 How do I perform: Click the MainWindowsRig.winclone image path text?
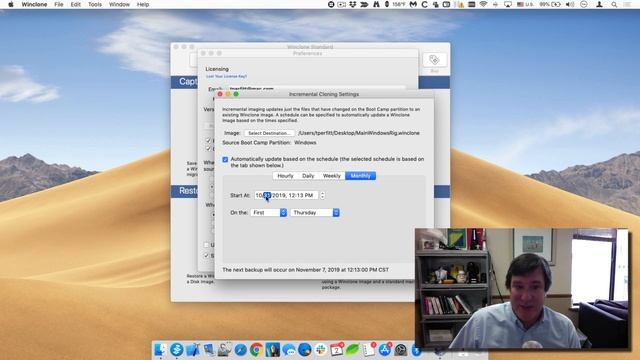click(359, 133)
